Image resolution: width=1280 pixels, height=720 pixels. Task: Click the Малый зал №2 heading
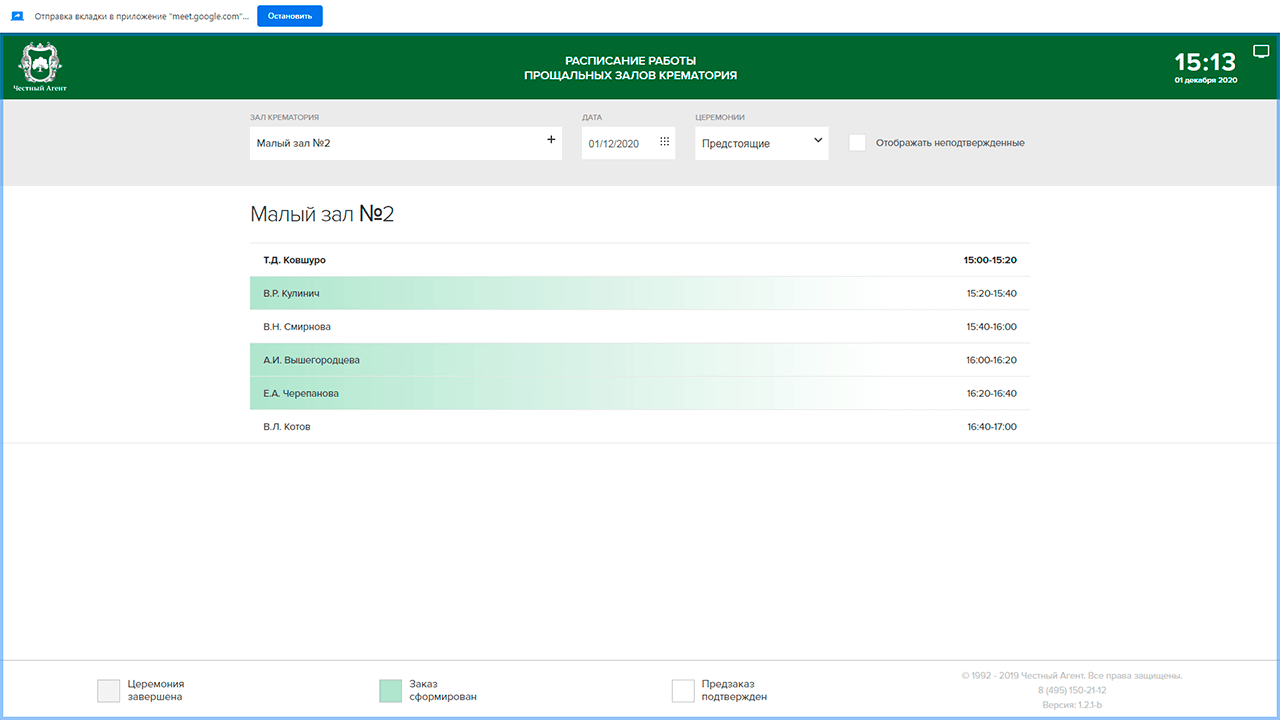[322, 214]
